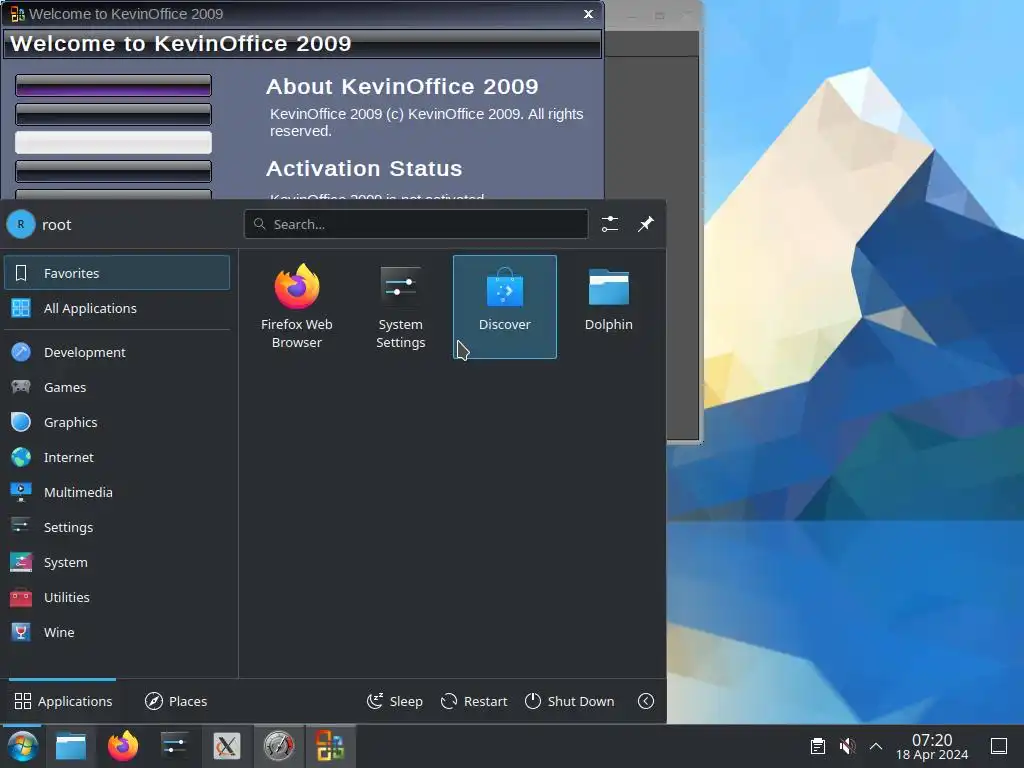Open the Settings category
The width and height of the screenshot is (1024, 768).
pyautogui.click(x=117, y=527)
